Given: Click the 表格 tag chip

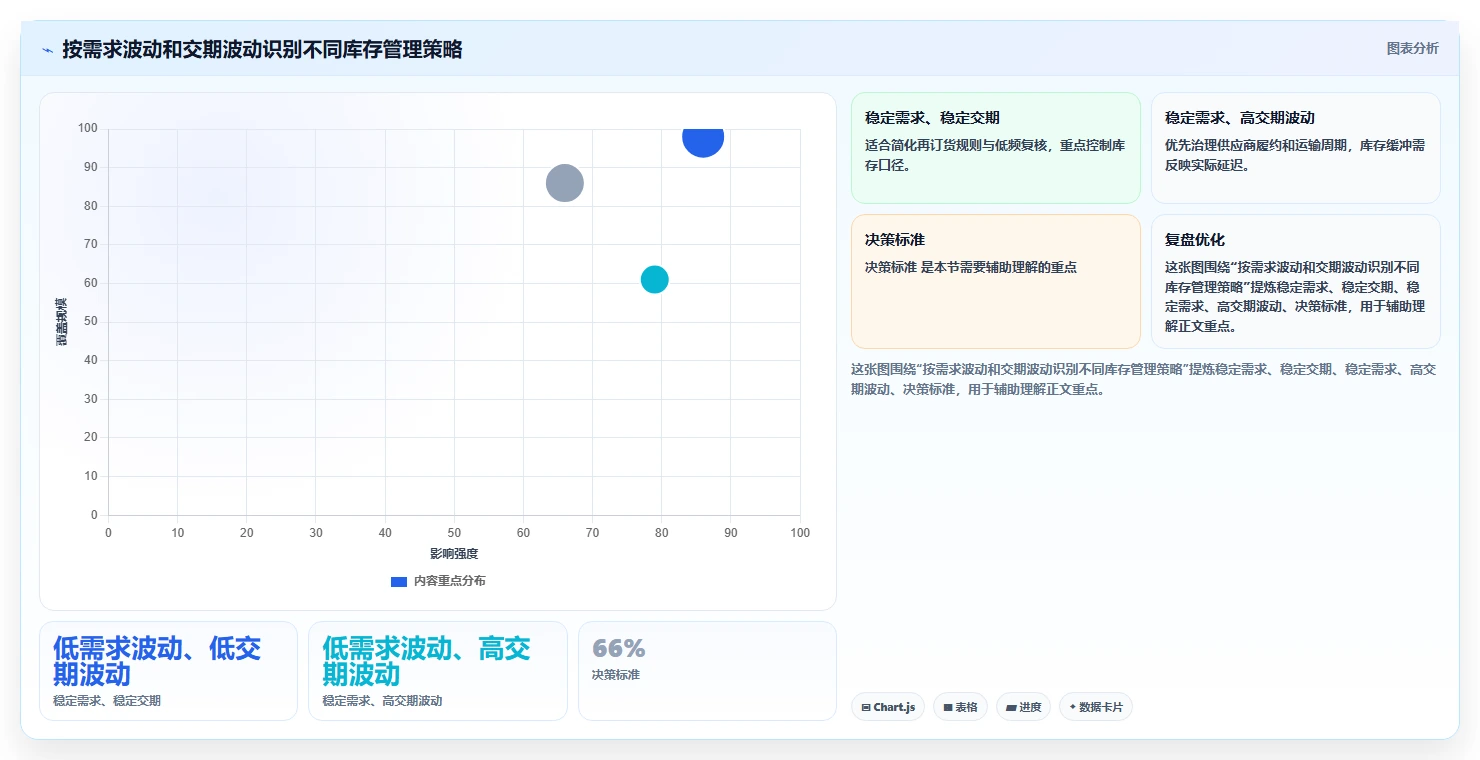Looking at the screenshot, I should coord(960,707).
